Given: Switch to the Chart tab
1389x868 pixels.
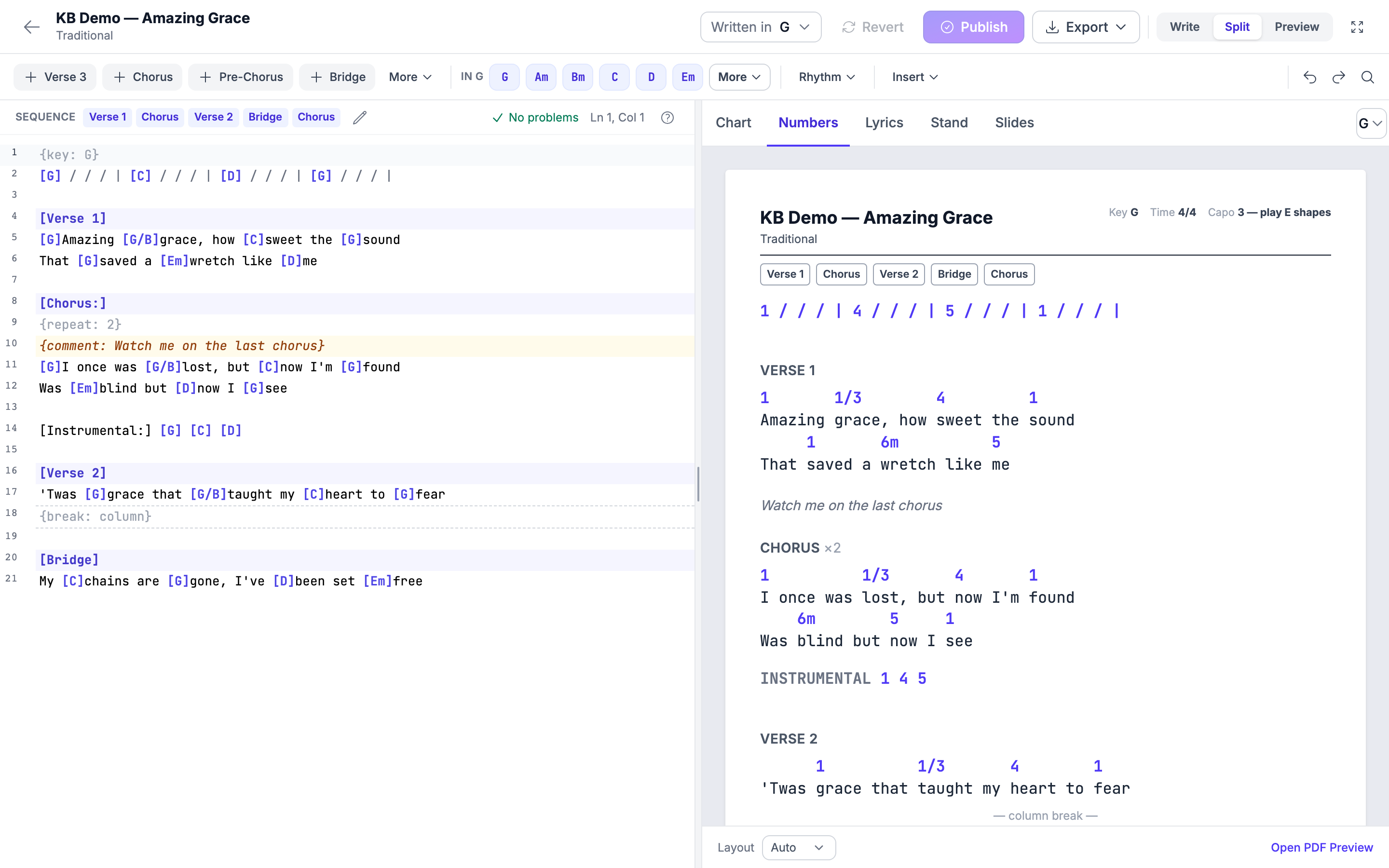Looking at the screenshot, I should [x=733, y=123].
